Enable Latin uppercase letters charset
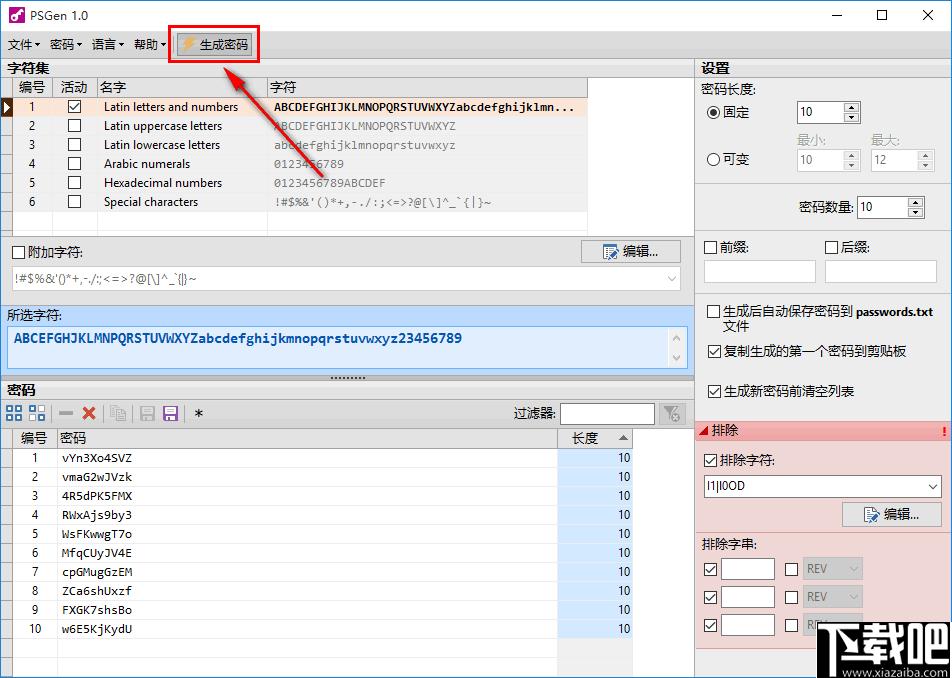The height and width of the screenshot is (678, 952). pyautogui.click(x=75, y=126)
